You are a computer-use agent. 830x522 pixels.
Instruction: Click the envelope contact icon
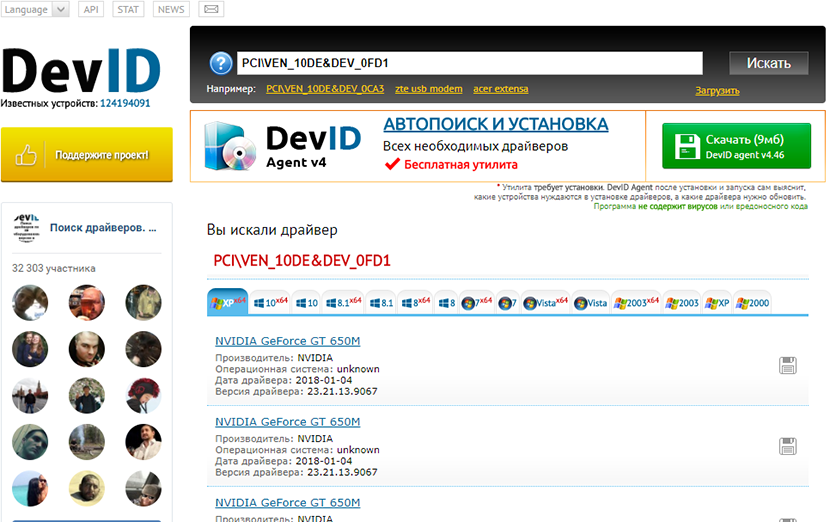tap(211, 10)
